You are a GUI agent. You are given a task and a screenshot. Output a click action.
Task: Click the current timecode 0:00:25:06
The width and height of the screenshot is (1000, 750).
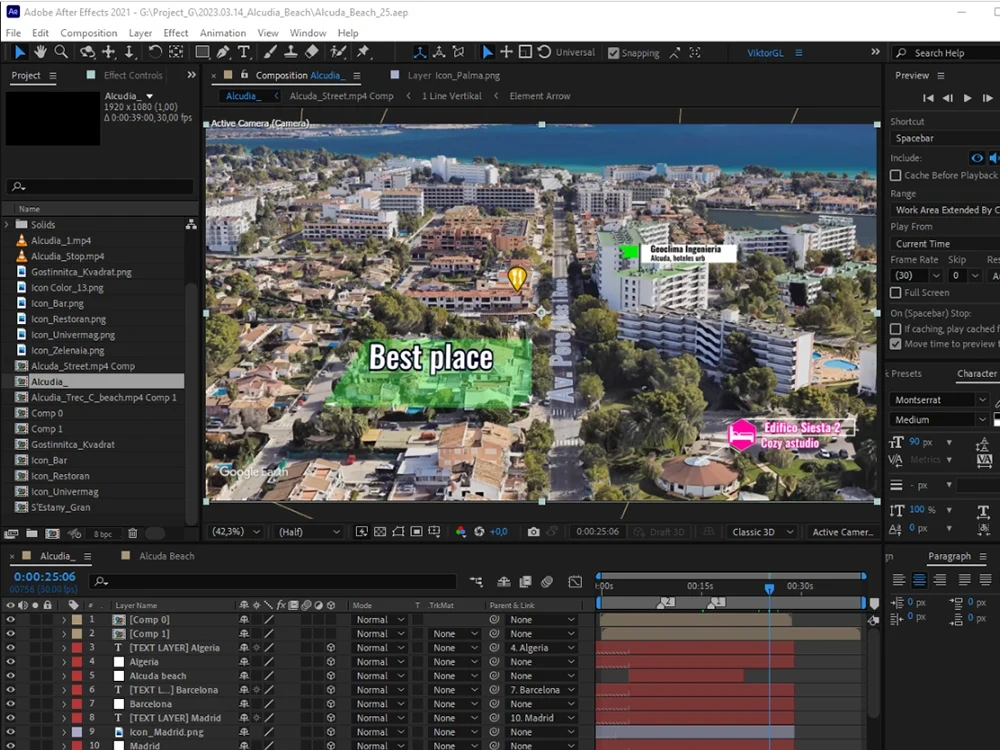click(x=45, y=577)
